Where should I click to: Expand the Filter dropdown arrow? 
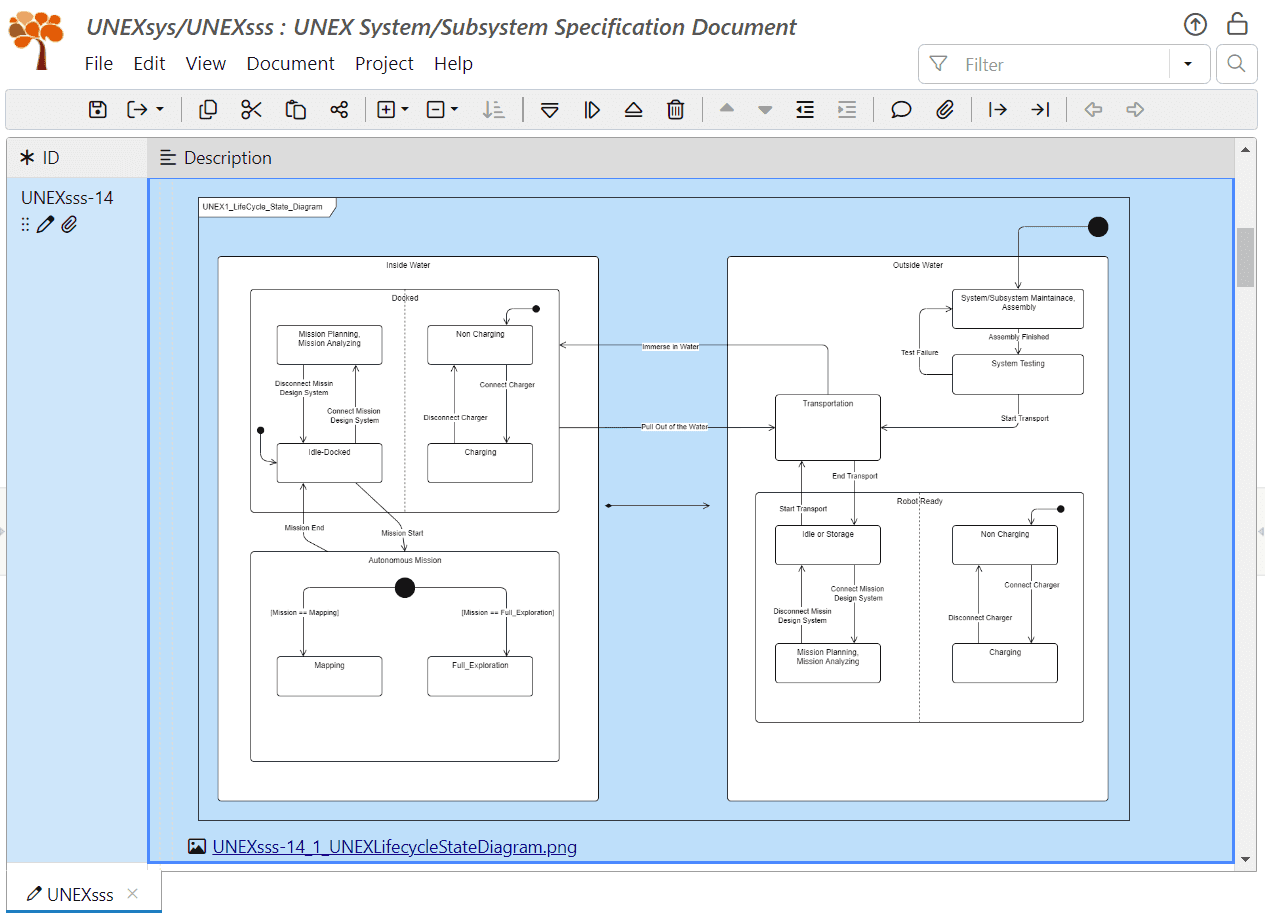(1188, 64)
